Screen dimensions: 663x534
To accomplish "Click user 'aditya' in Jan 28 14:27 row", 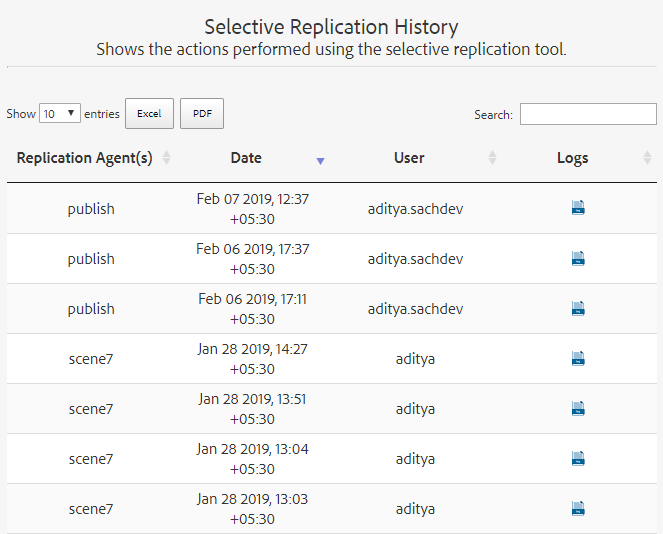I will 415,359.
